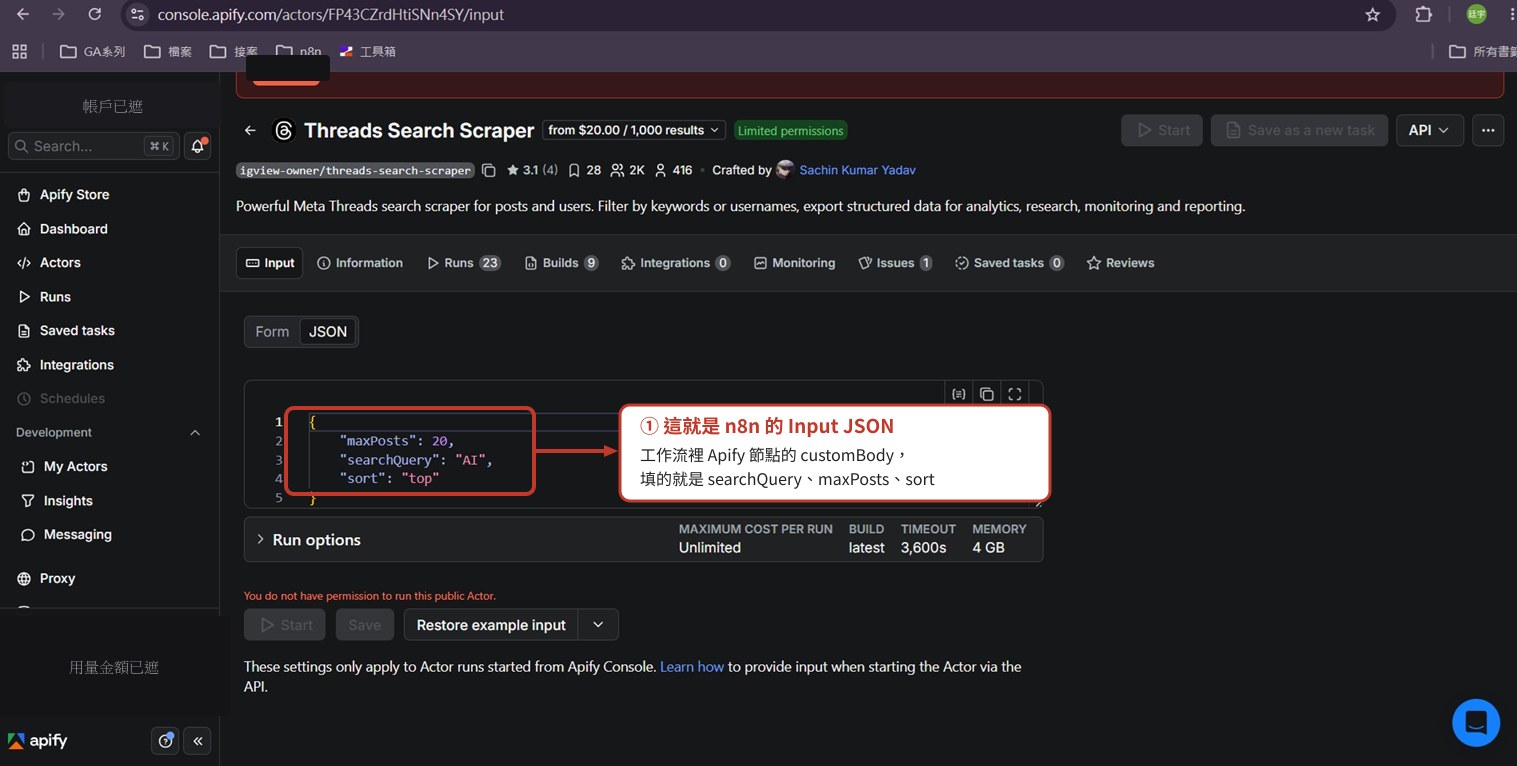Open Sachin Kumar Yadav author link
Image resolution: width=1517 pixels, height=766 pixels.
click(x=857, y=170)
